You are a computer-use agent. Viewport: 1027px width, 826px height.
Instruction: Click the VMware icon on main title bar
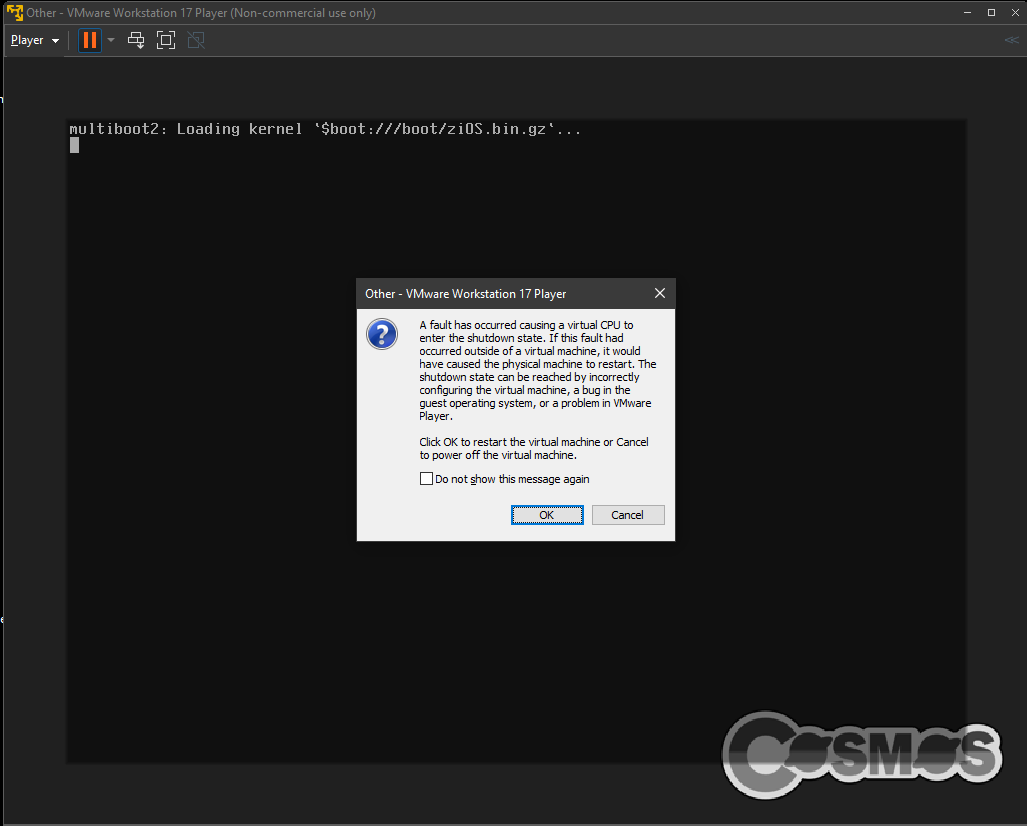pyautogui.click(x=14, y=12)
